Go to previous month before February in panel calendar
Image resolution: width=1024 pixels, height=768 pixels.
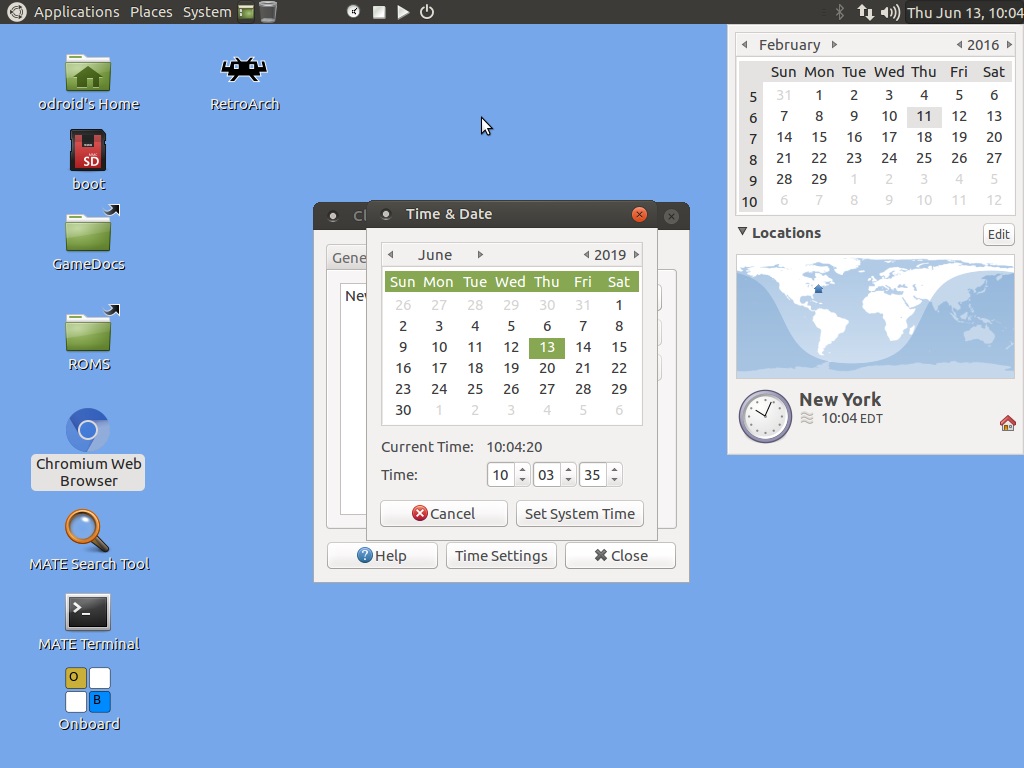point(745,45)
